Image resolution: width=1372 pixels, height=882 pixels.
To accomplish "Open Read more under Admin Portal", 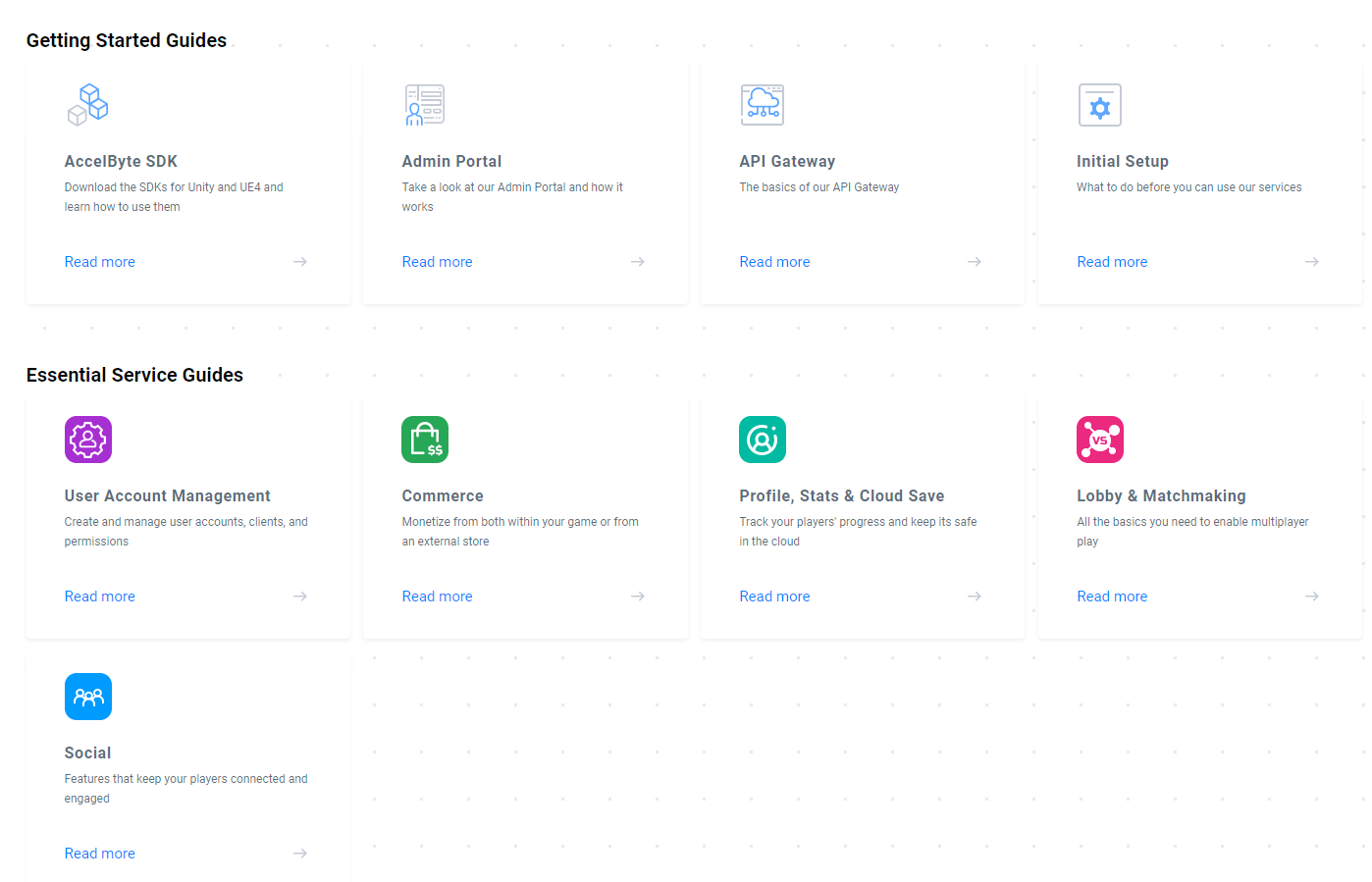I will (438, 262).
